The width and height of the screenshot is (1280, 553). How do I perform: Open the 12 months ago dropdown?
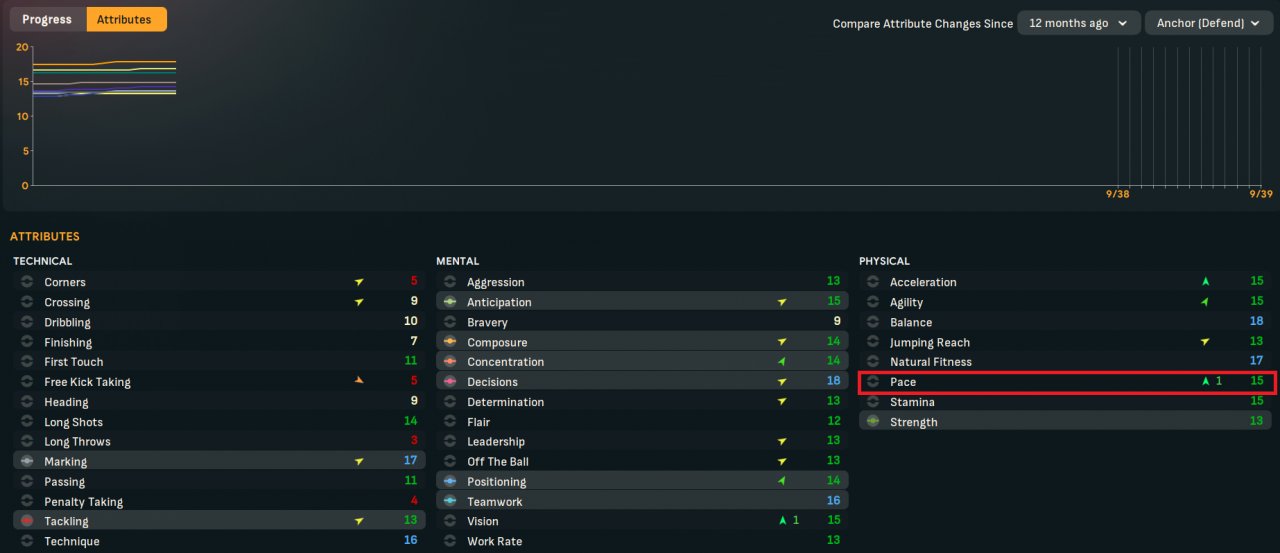(1078, 23)
